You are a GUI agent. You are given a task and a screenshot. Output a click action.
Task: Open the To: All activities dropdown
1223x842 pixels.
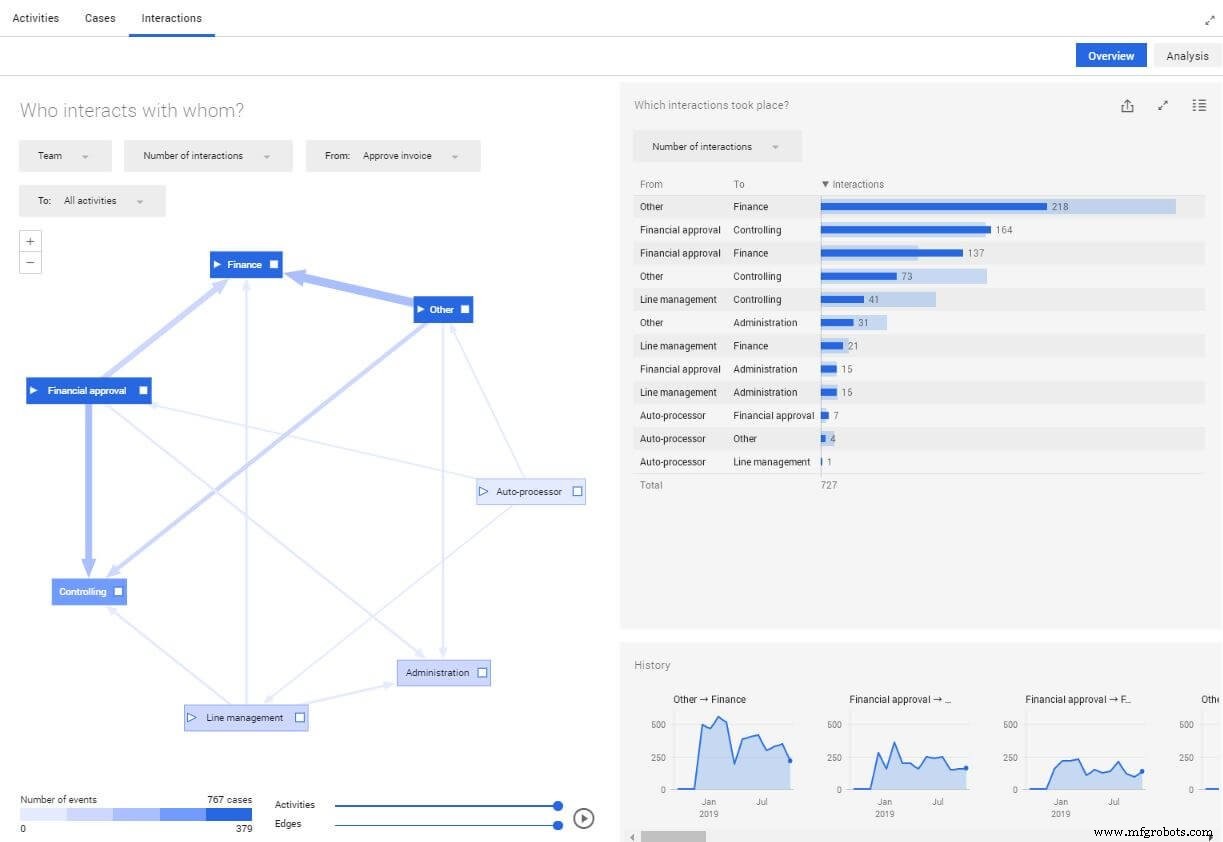[92, 200]
